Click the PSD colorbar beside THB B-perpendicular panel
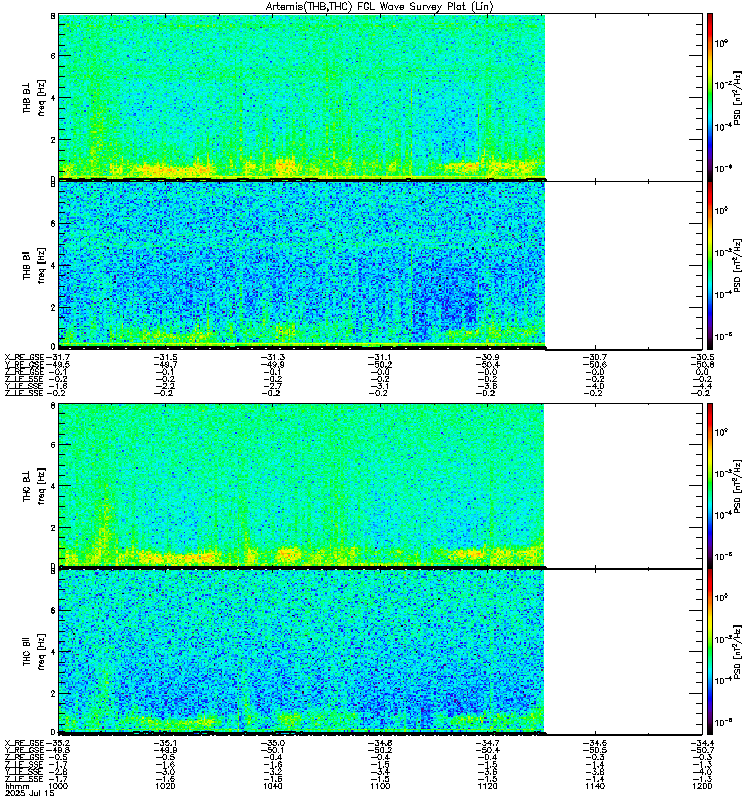The height and width of the screenshot is (800, 750). 710,97
